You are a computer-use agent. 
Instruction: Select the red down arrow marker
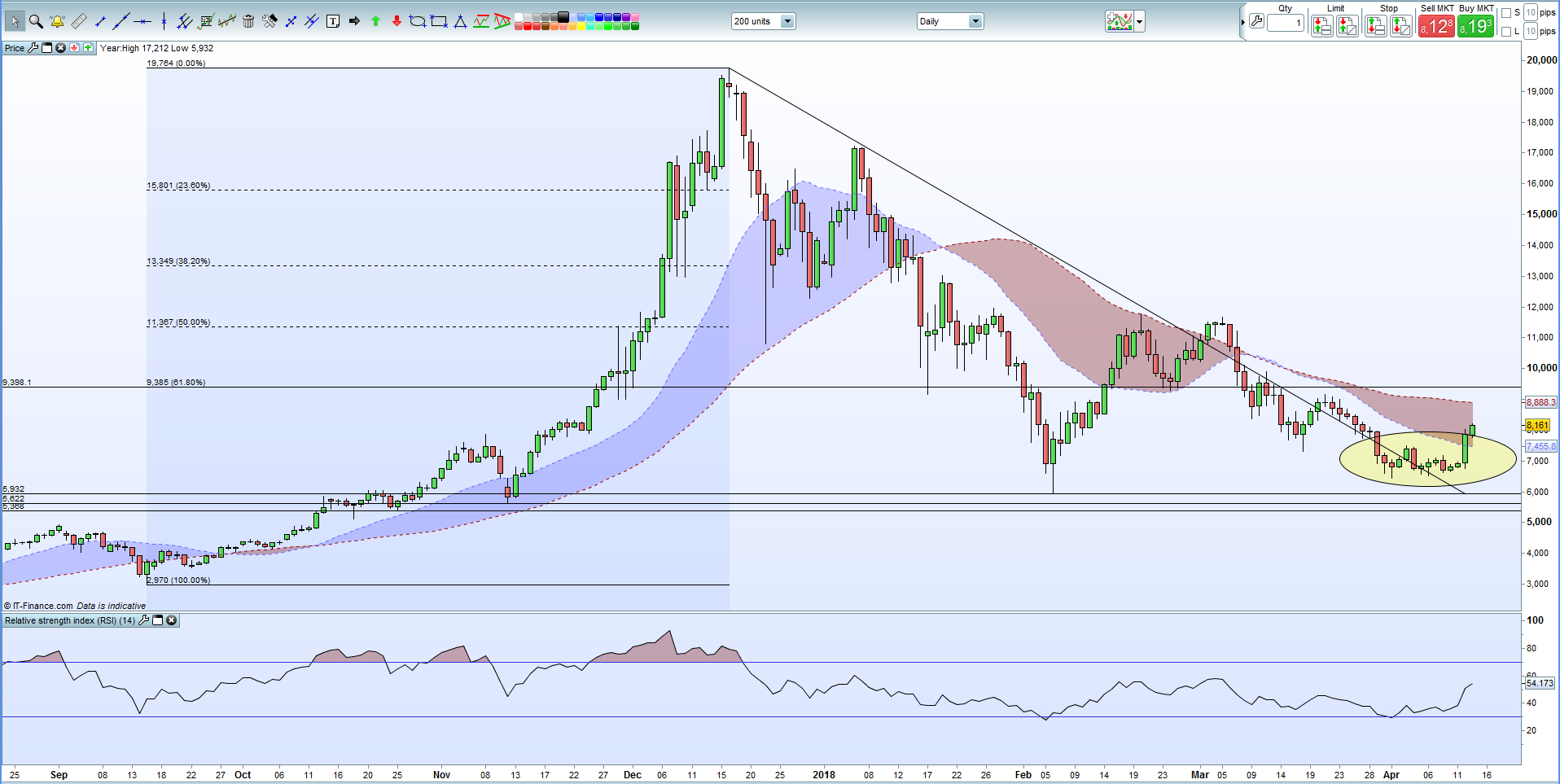pyautogui.click(x=397, y=21)
